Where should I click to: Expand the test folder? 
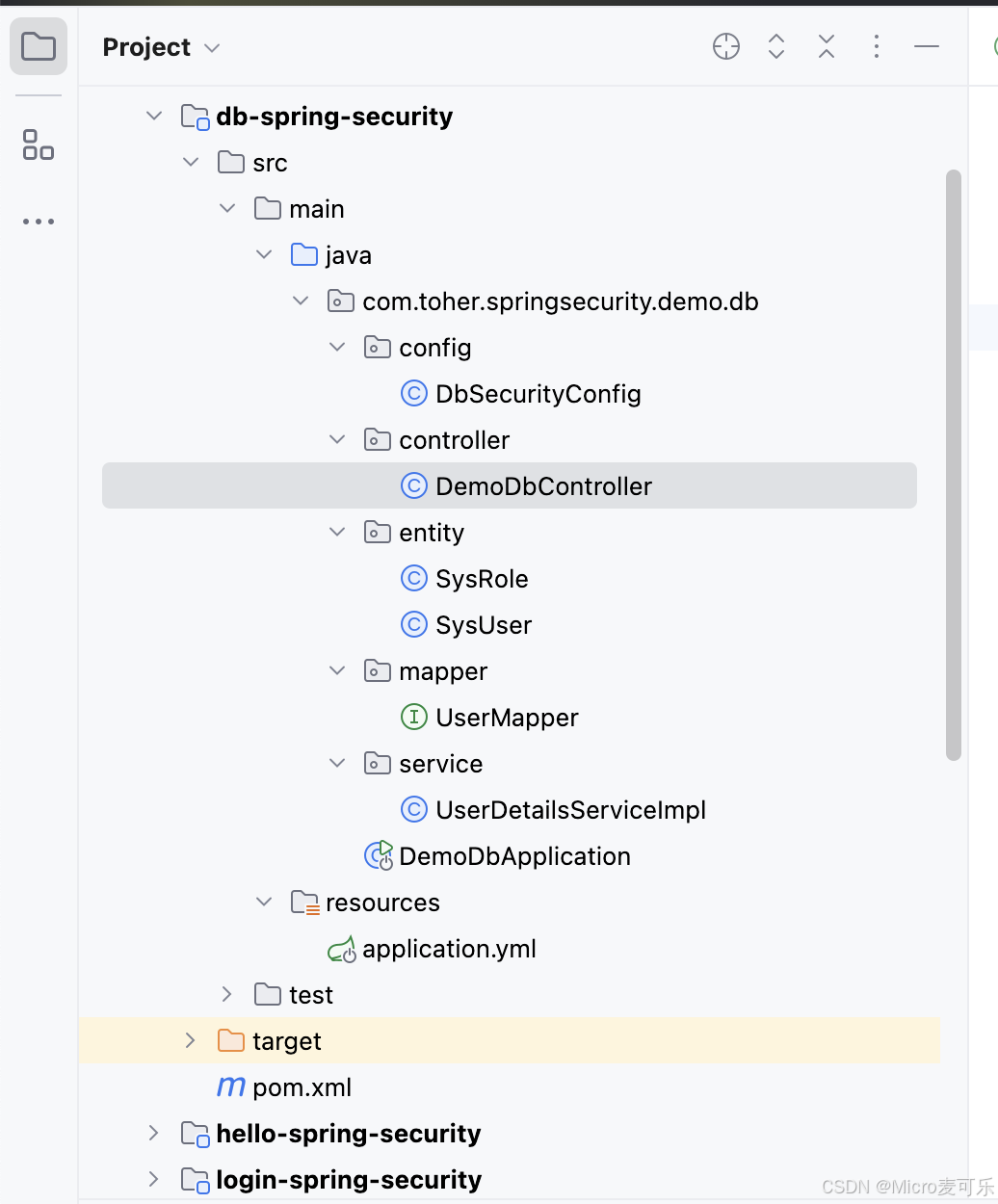[x=227, y=994]
